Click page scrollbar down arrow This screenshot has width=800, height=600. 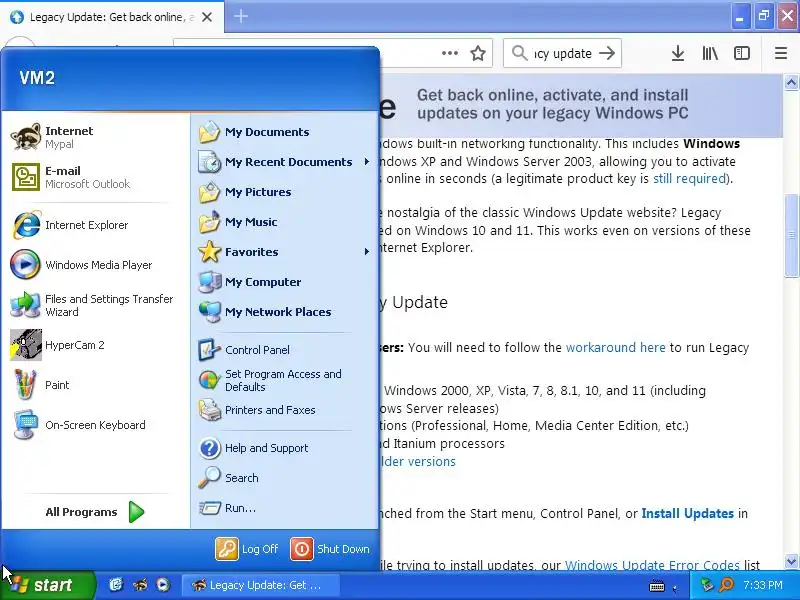pyautogui.click(x=791, y=562)
